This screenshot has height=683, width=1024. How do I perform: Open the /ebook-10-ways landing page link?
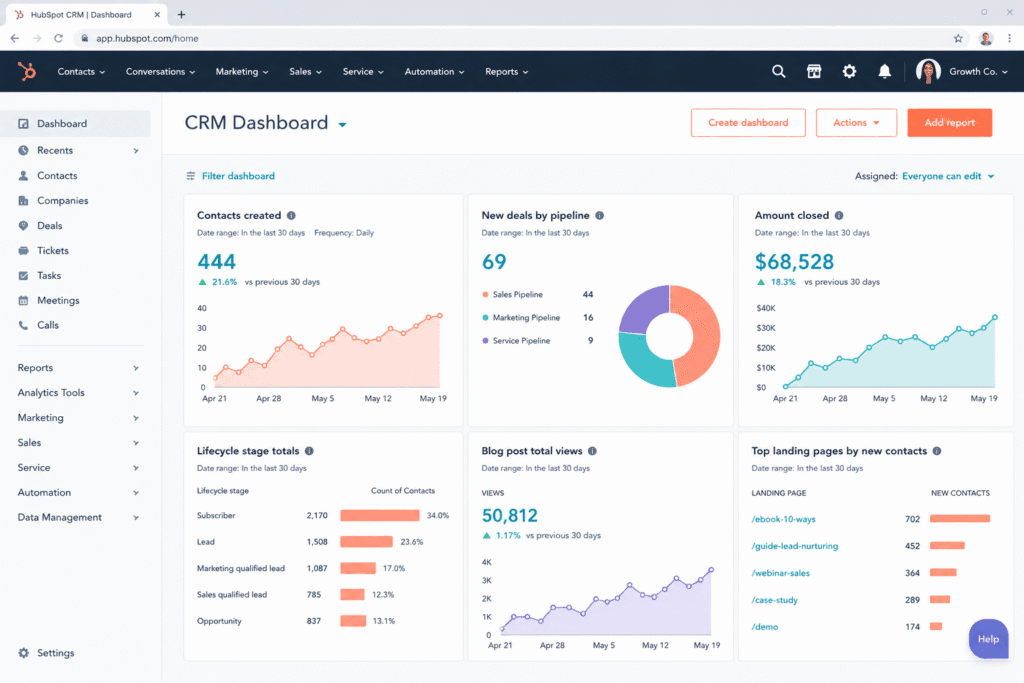[x=784, y=520]
